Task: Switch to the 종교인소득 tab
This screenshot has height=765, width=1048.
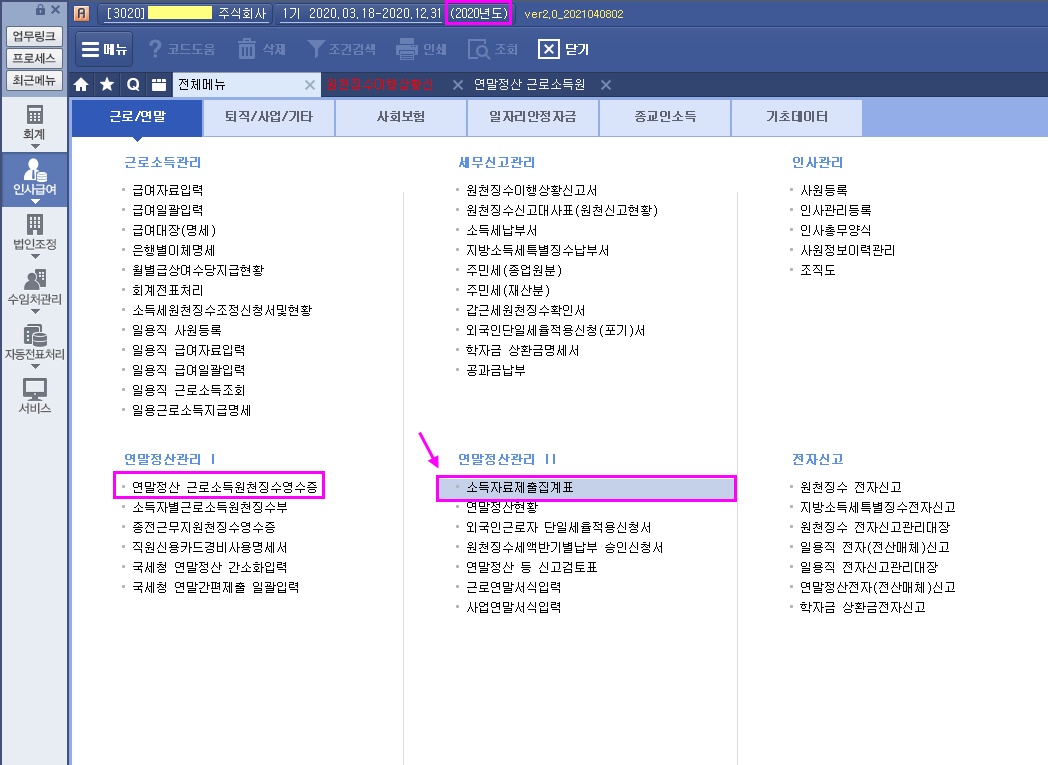Action: tap(665, 117)
